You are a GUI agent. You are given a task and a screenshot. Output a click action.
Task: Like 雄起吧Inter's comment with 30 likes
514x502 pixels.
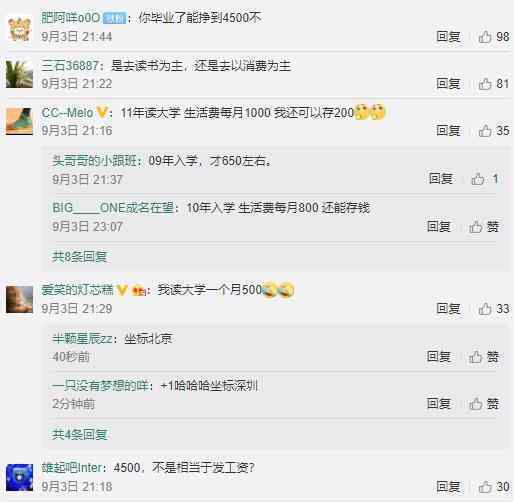click(x=494, y=487)
